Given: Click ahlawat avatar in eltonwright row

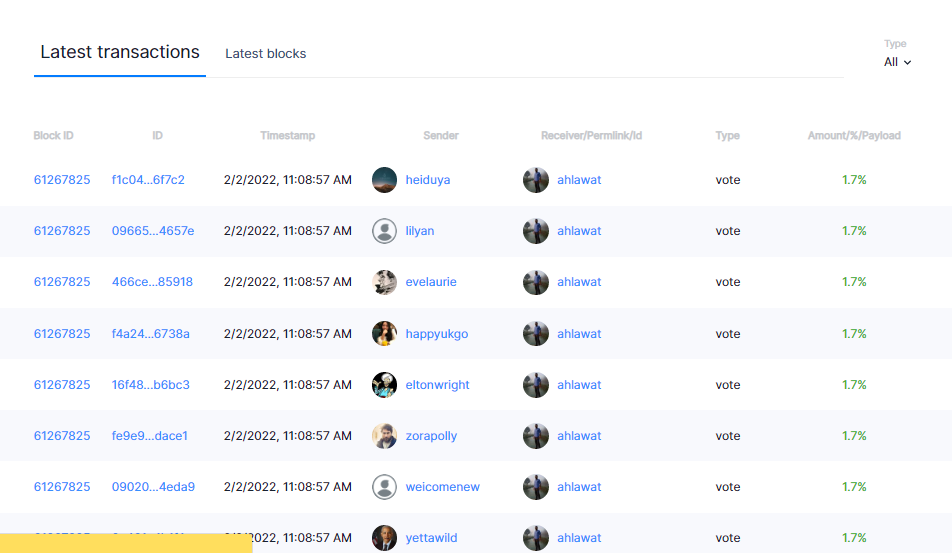Looking at the screenshot, I should (536, 384).
